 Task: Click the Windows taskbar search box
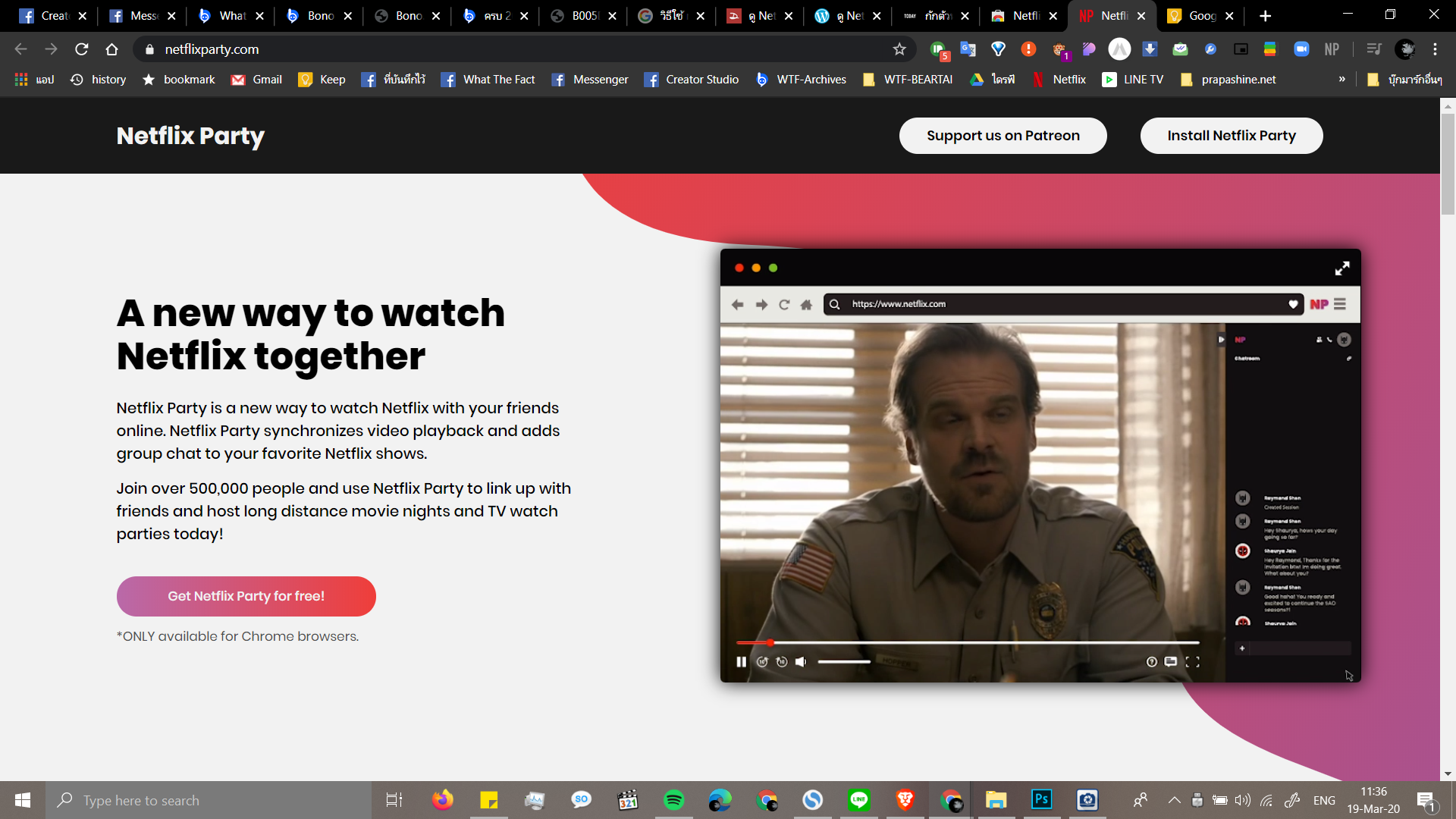209,800
